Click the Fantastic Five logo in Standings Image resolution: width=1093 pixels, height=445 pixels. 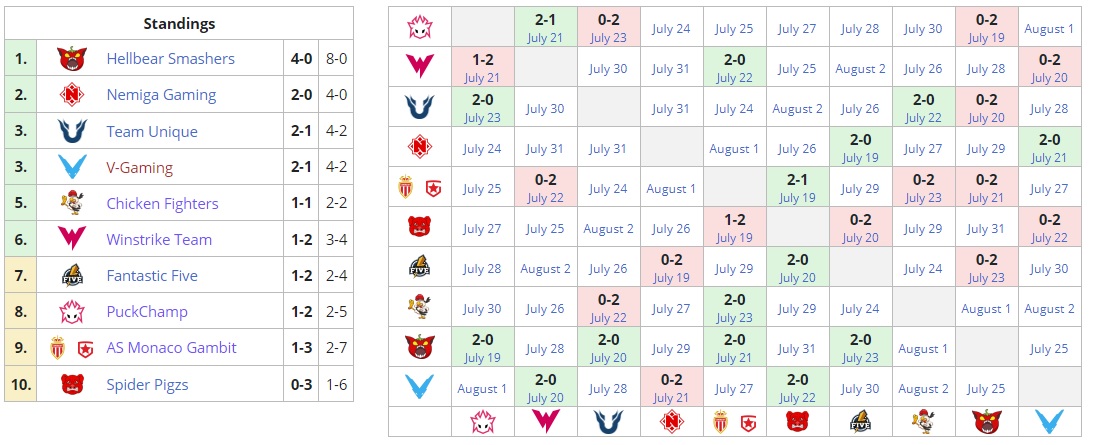click(x=69, y=276)
